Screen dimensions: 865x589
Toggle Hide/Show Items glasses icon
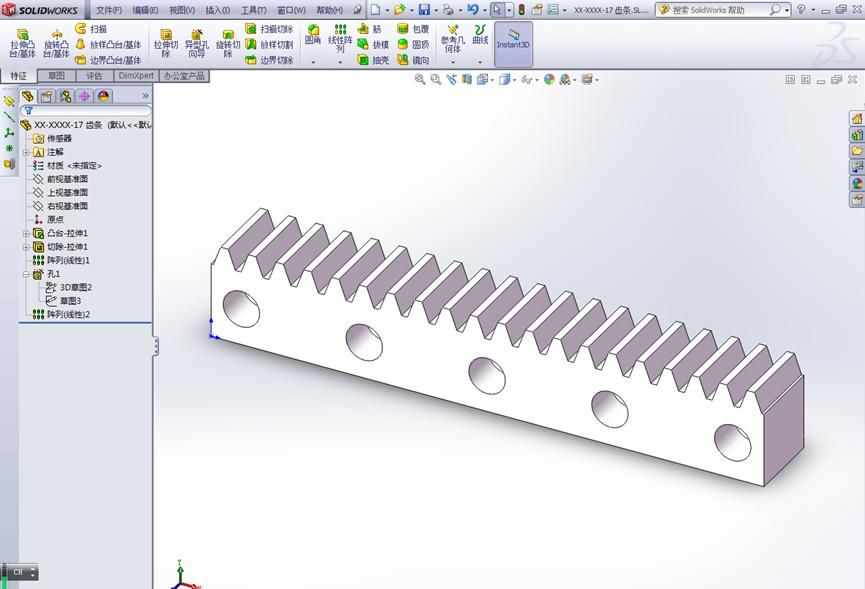coord(526,79)
